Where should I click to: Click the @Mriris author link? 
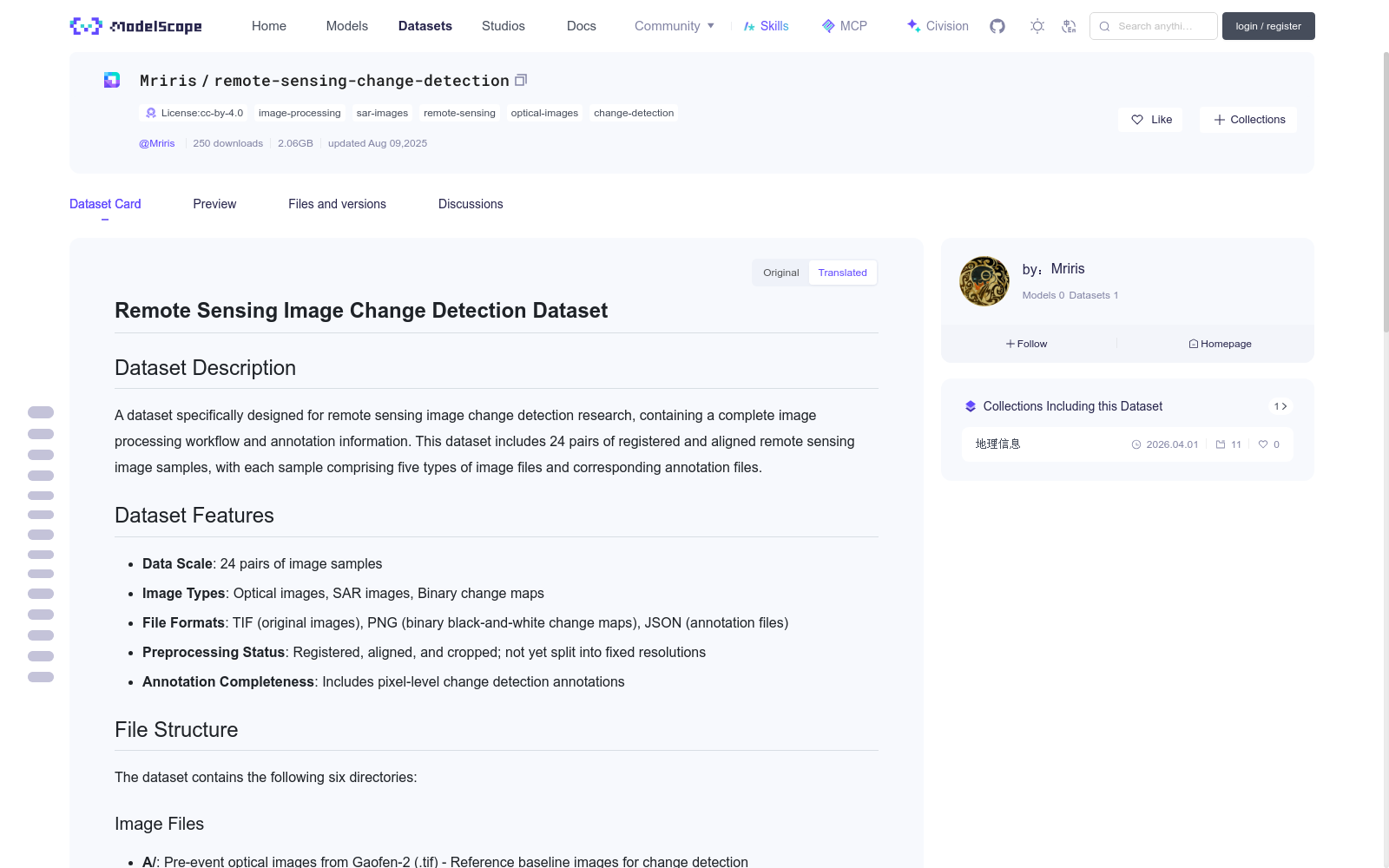(x=157, y=143)
